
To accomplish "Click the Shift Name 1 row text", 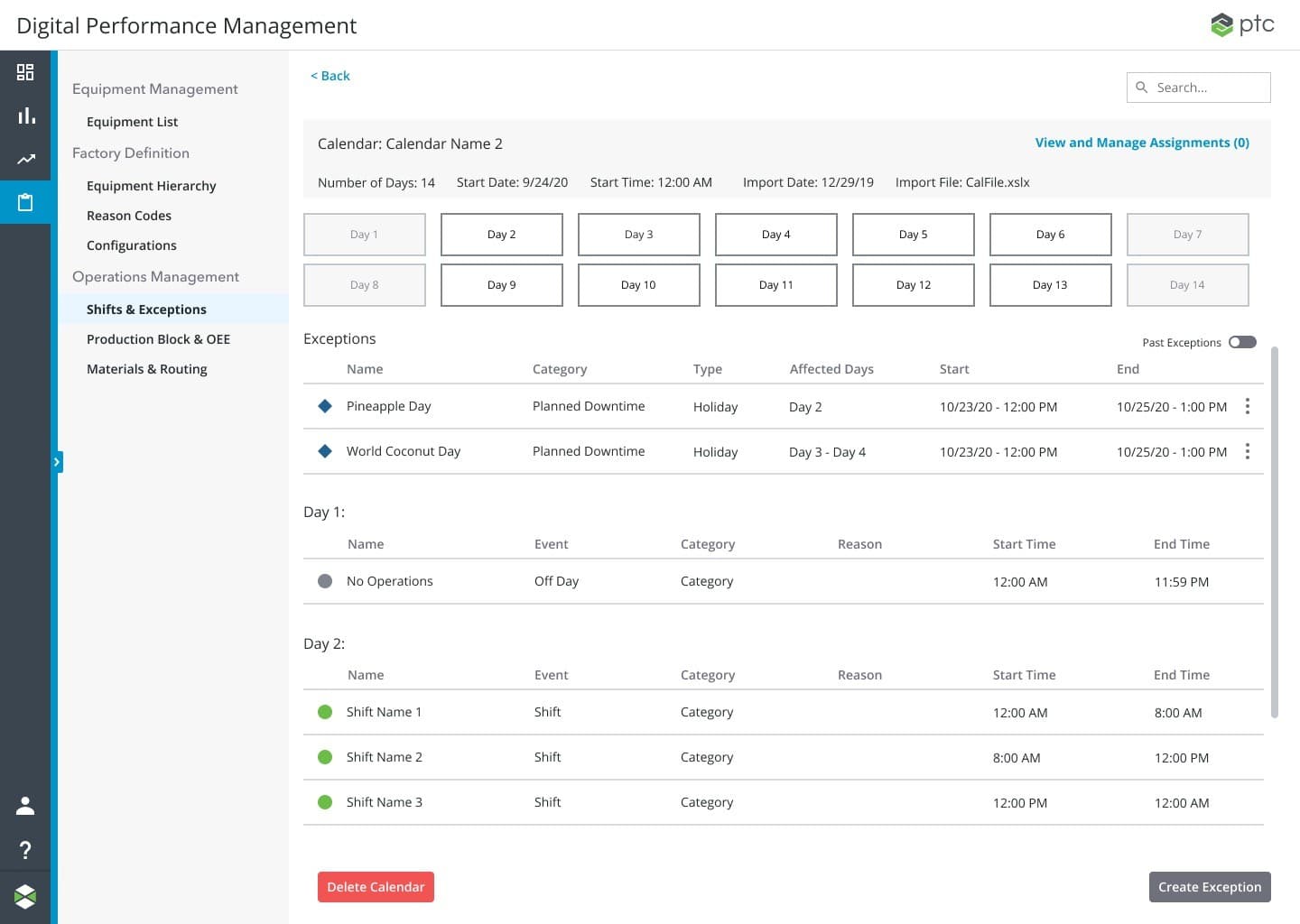I will [x=384, y=712].
